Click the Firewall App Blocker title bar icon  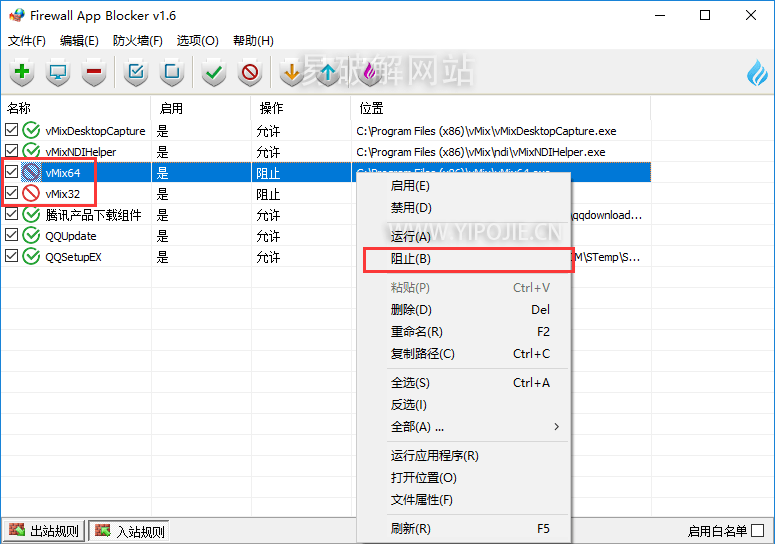click(16, 15)
